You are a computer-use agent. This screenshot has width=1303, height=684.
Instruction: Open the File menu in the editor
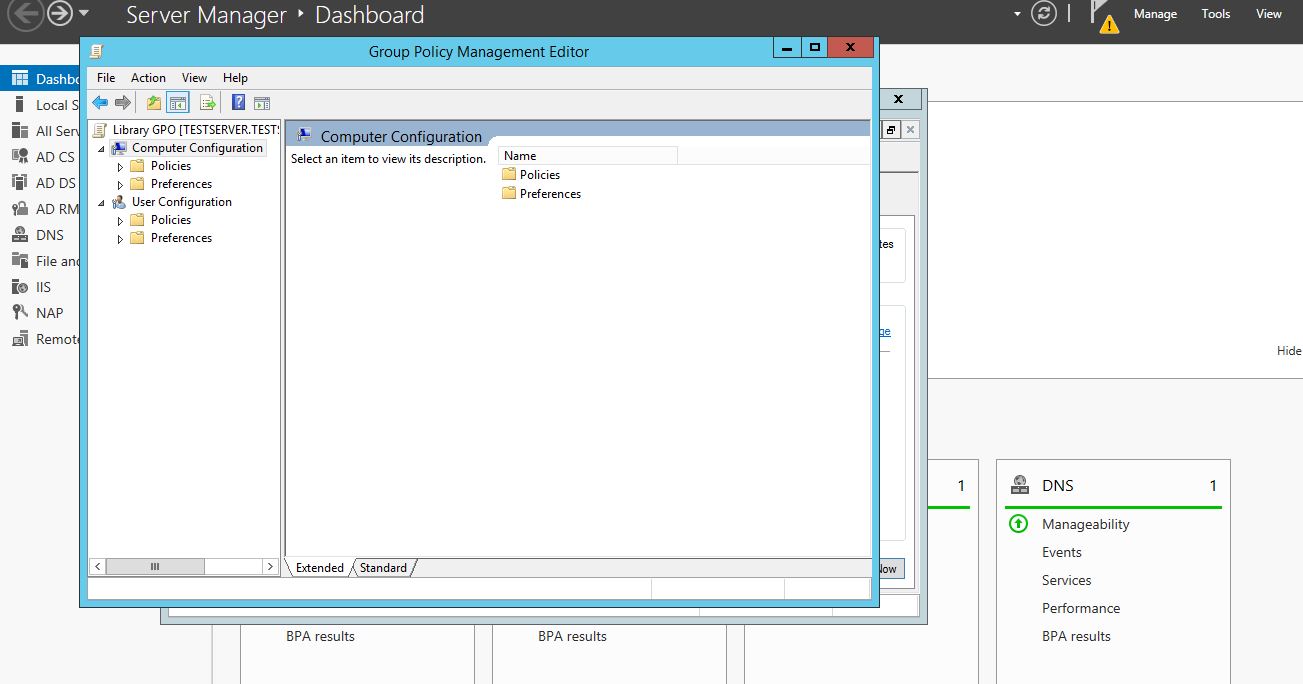pyautogui.click(x=106, y=77)
